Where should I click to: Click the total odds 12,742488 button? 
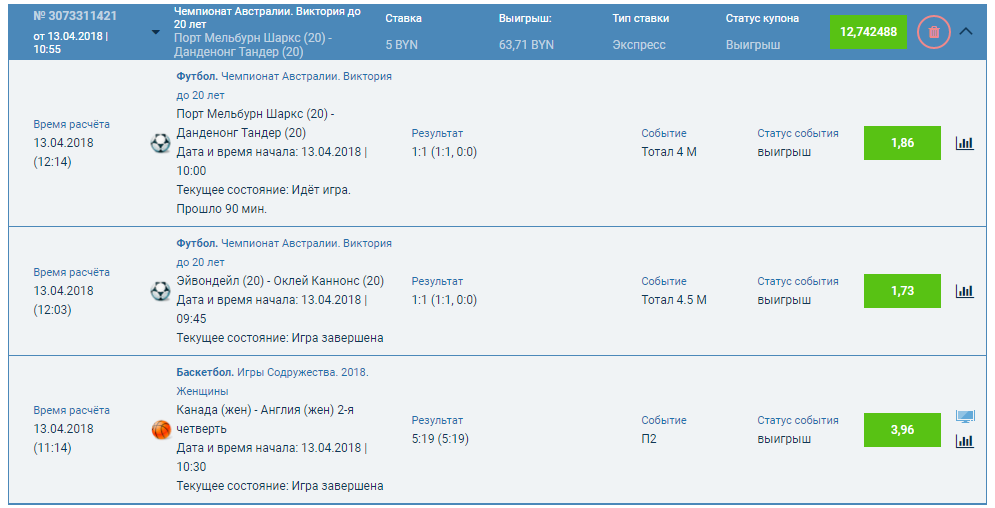click(x=868, y=32)
